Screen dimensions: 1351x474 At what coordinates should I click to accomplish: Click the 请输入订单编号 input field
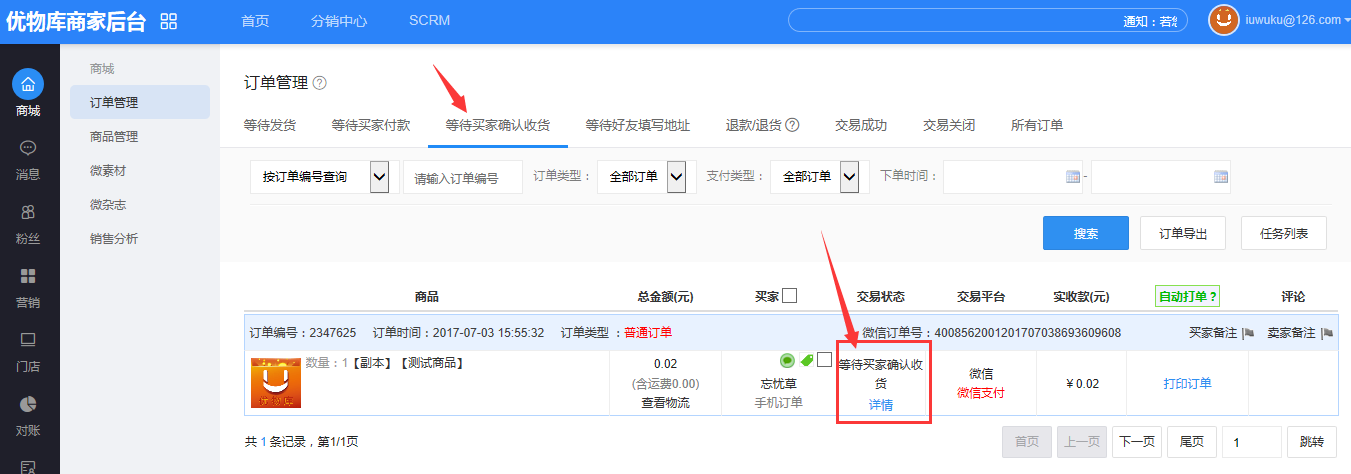pos(463,177)
